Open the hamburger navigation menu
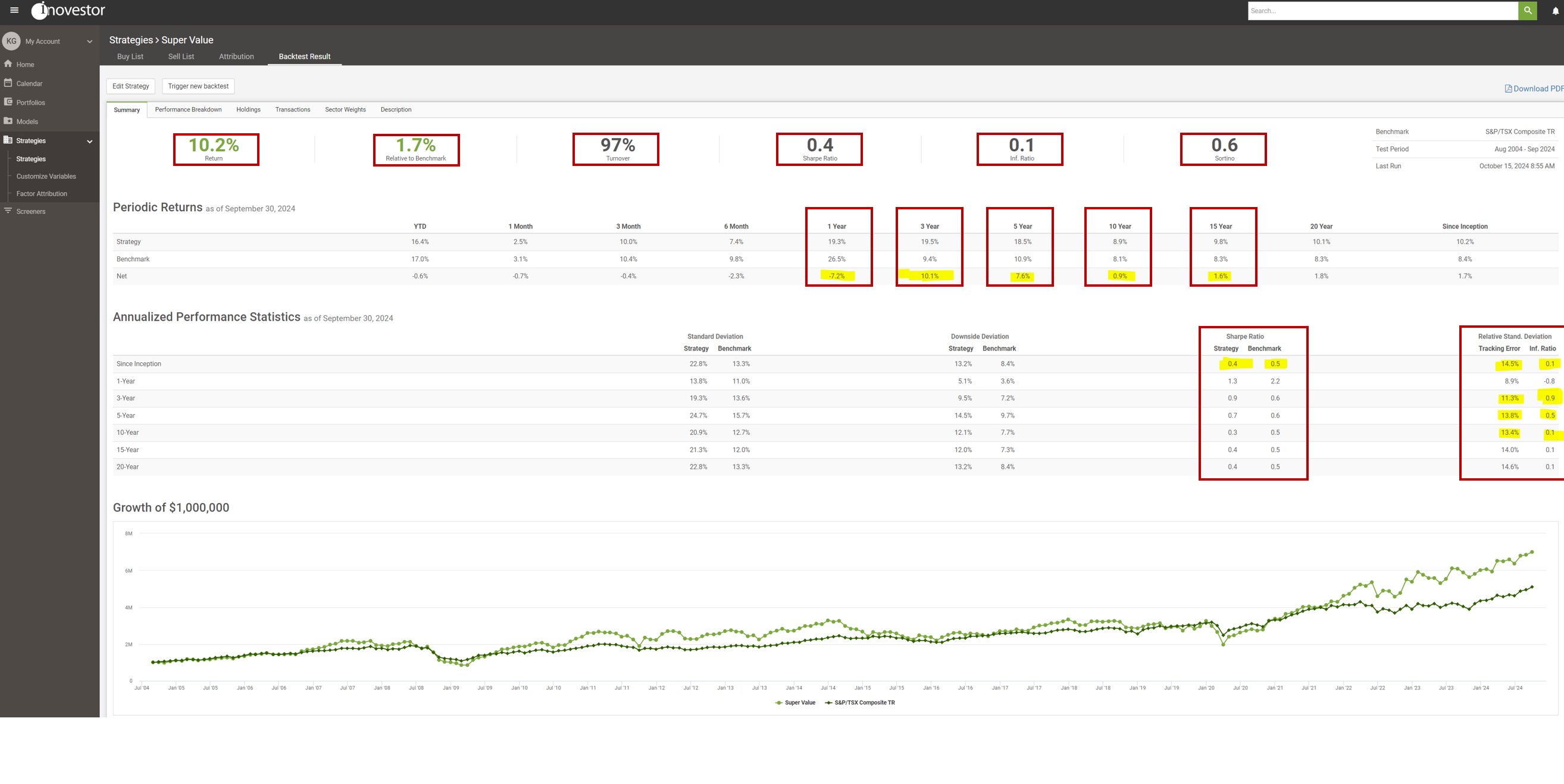This screenshot has height=784, width=1564. click(x=14, y=10)
